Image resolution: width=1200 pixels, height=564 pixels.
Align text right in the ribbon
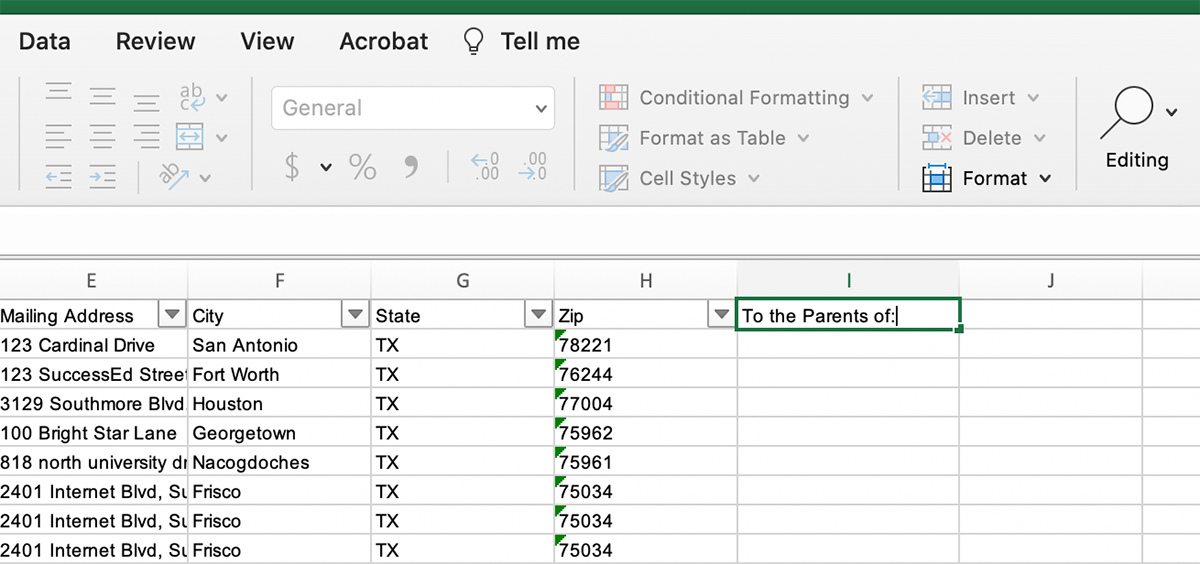(147, 136)
